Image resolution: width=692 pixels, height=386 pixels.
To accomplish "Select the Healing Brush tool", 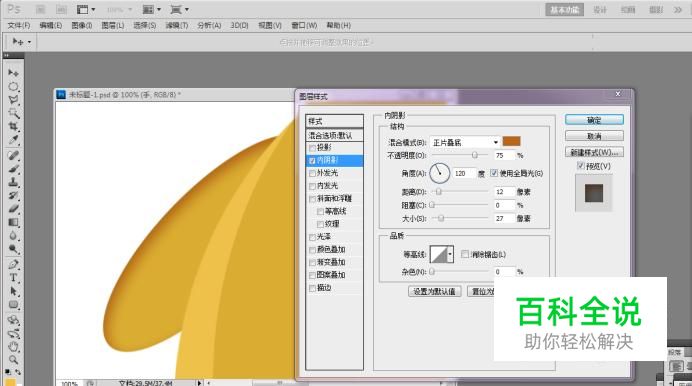I will [13, 156].
